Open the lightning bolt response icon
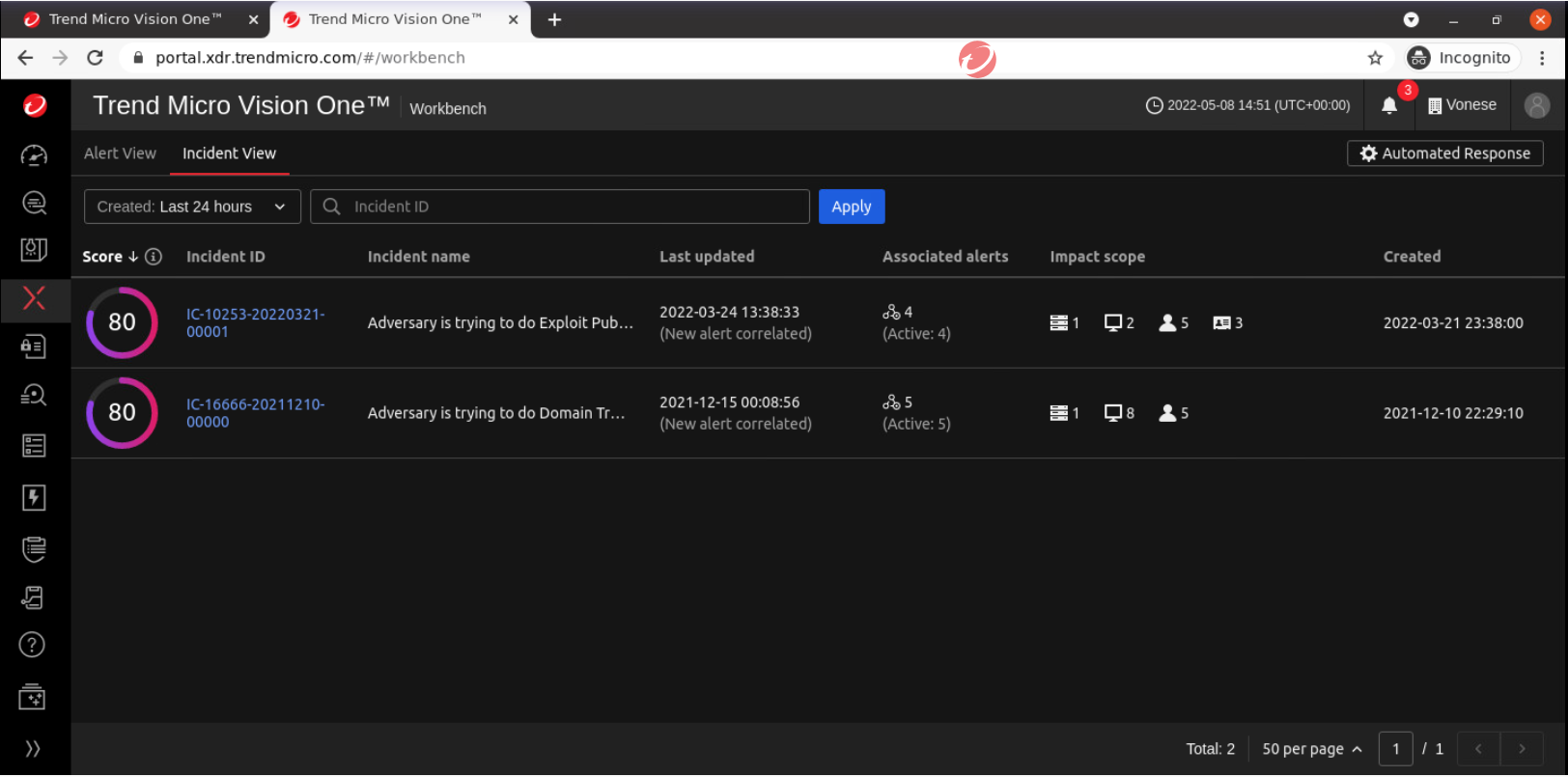This screenshot has height=777, width=1568. 34,498
